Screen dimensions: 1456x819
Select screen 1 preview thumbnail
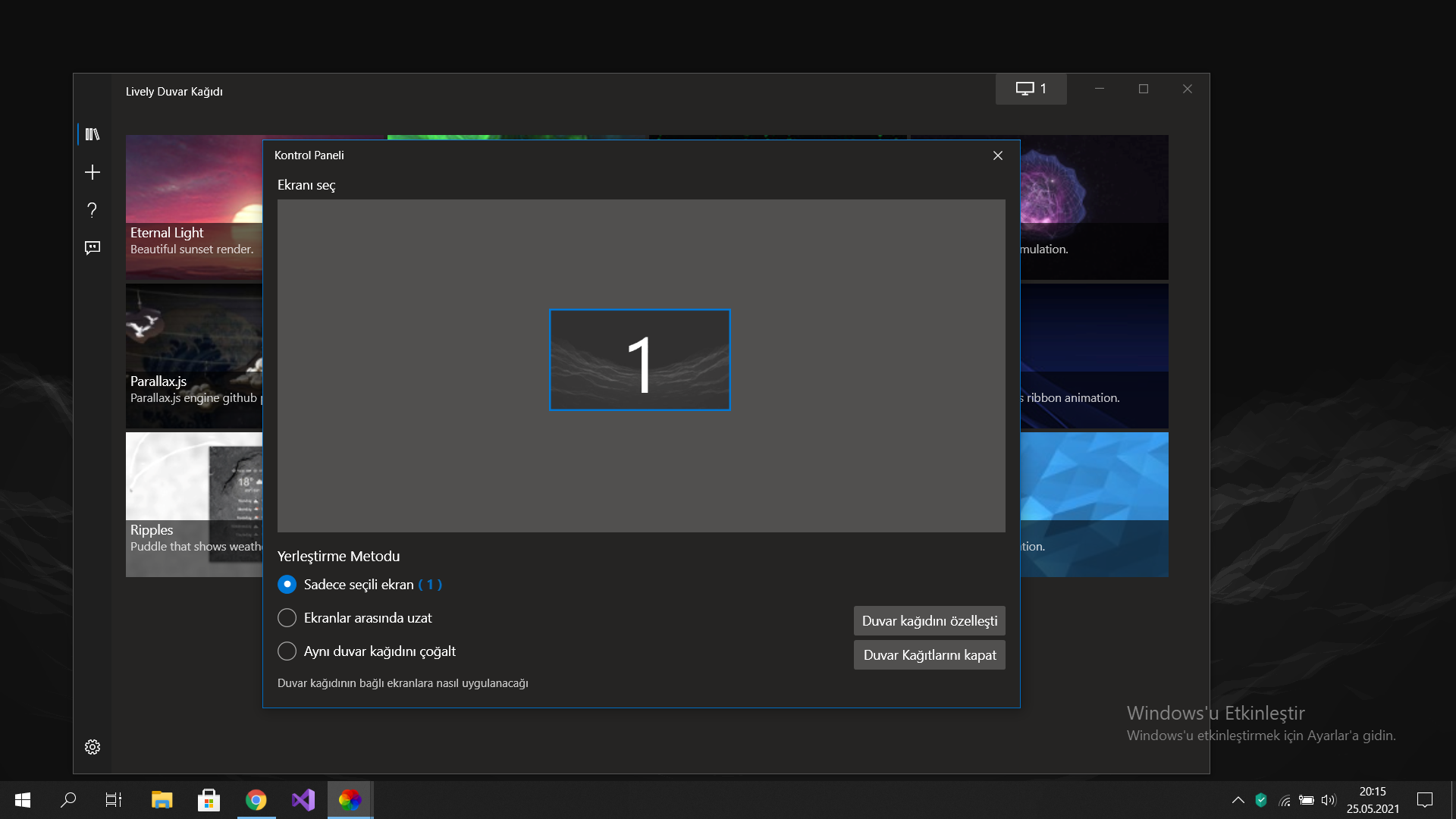pyautogui.click(x=639, y=360)
